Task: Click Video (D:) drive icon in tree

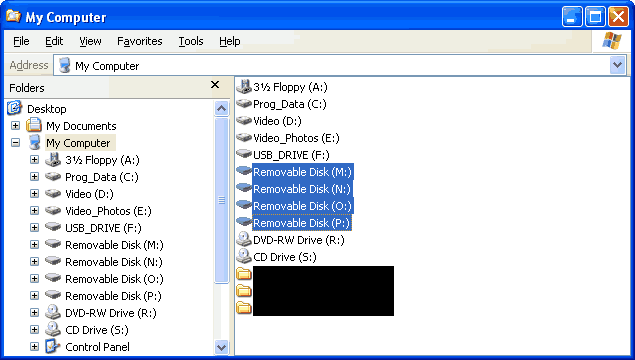Action: 53,194
